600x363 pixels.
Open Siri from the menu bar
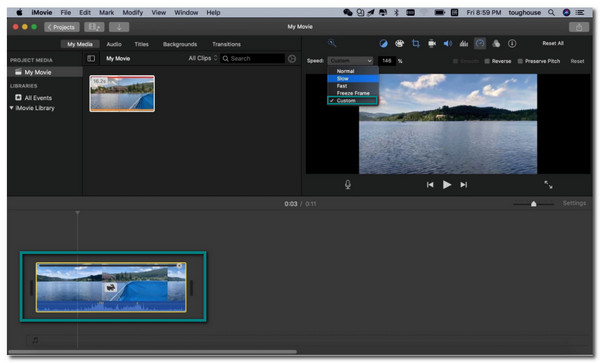tap(566, 13)
